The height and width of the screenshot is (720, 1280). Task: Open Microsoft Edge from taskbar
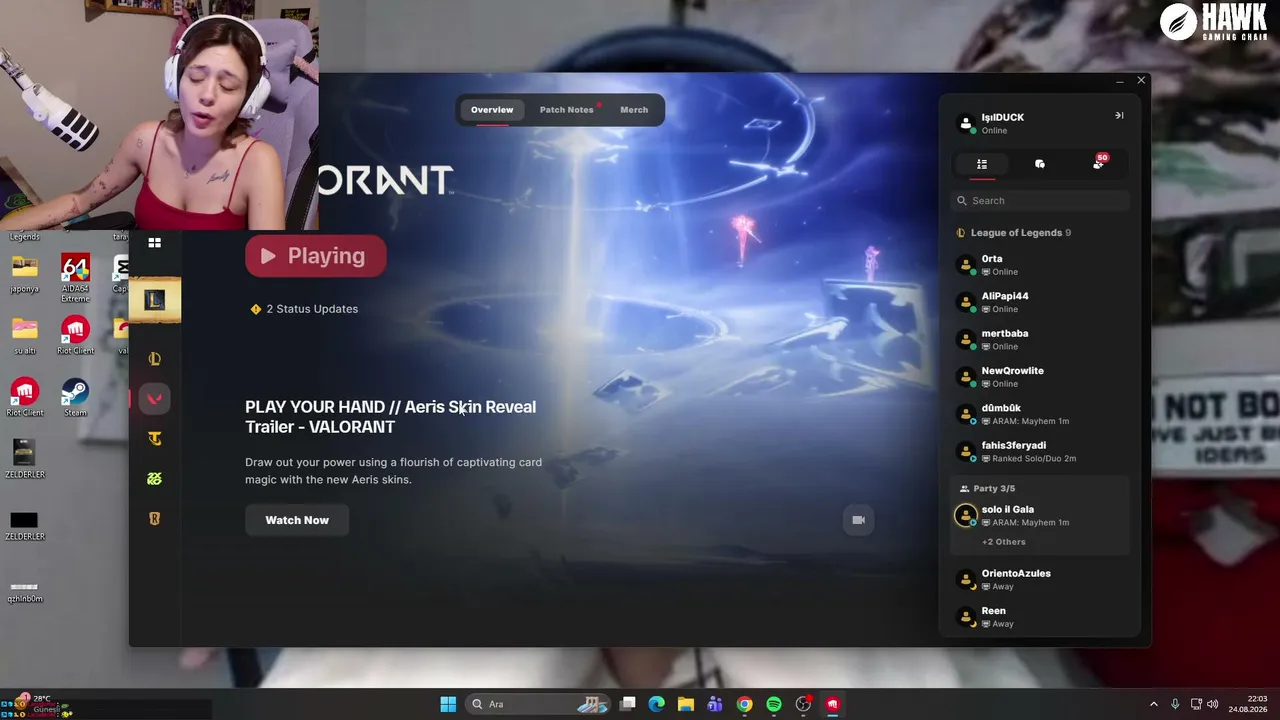[656, 704]
